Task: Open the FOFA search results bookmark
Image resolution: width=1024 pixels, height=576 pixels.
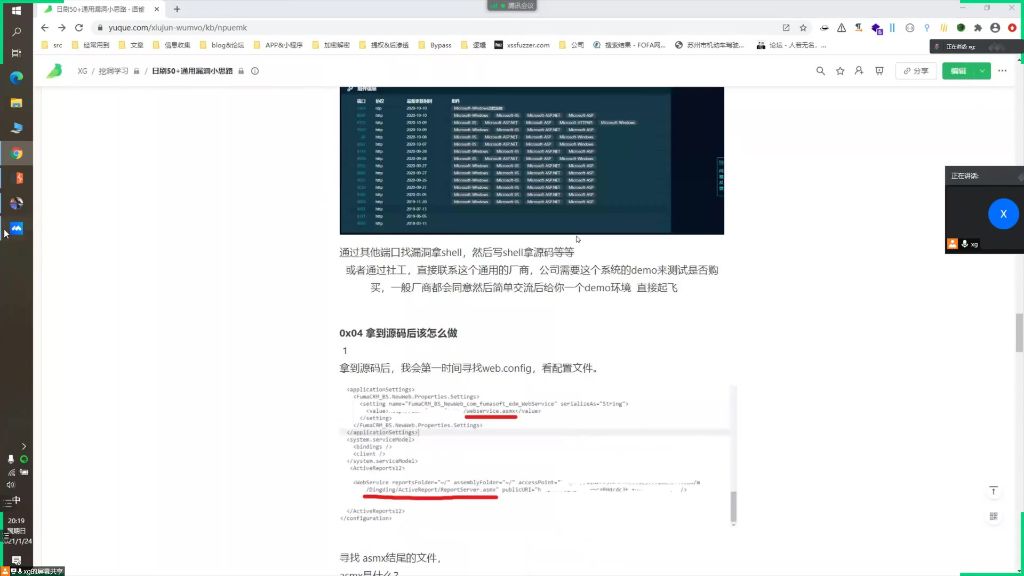Action: tap(628, 45)
